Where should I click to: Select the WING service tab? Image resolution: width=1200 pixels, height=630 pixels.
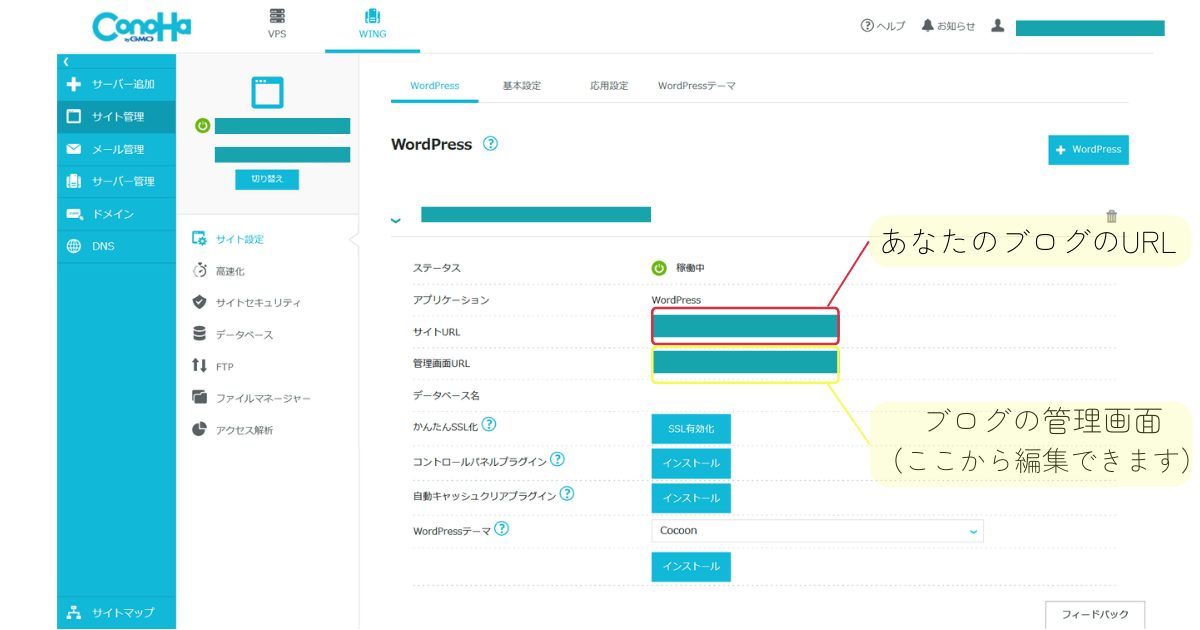pos(372,25)
